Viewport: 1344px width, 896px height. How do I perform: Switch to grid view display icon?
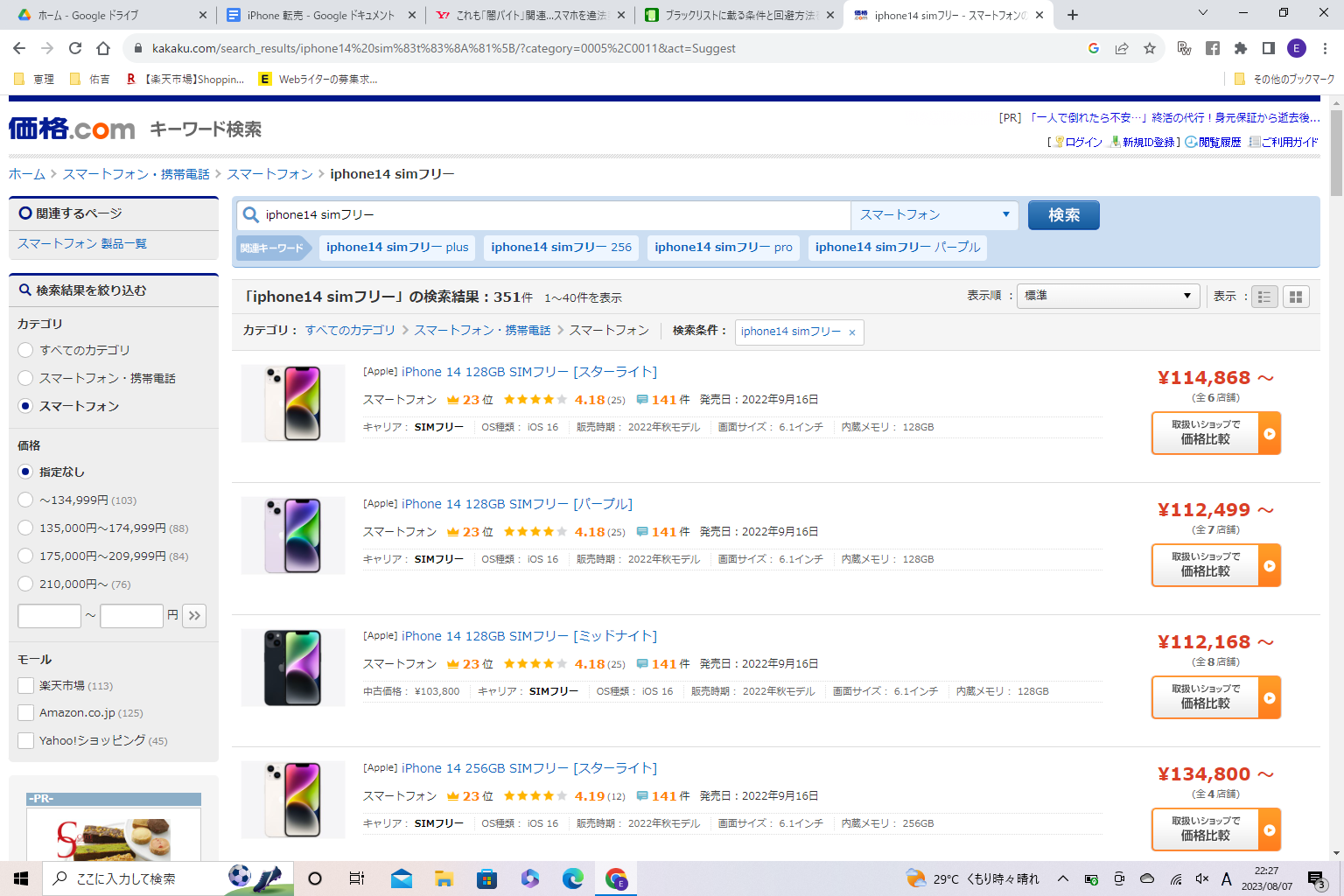(1296, 297)
